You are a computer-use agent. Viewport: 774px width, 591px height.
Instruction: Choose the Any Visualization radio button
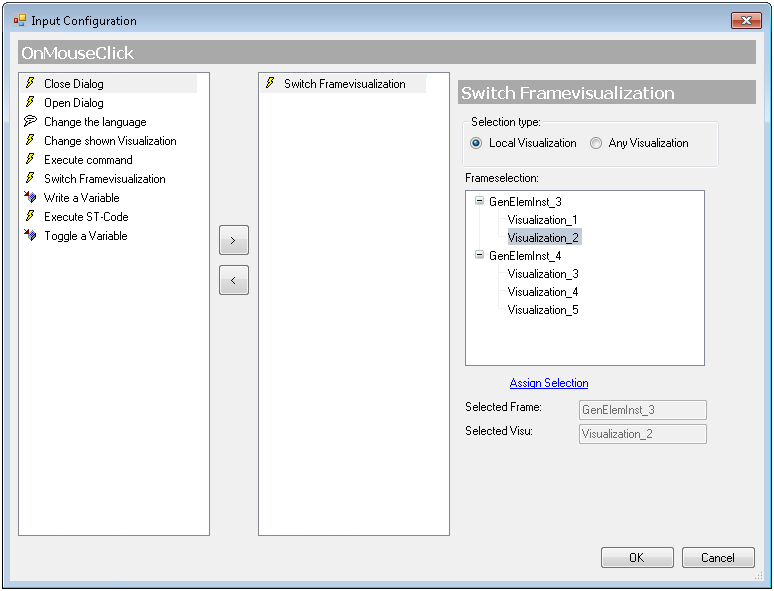[x=596, y=143]
